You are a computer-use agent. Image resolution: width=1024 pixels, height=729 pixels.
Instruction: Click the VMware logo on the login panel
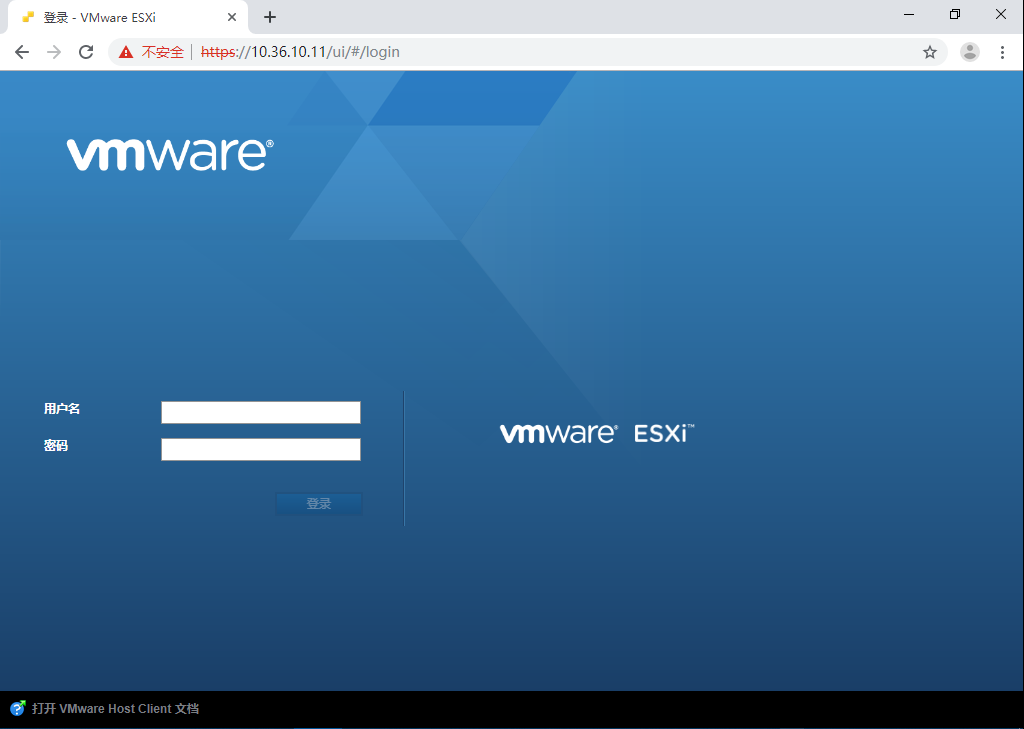pos(168,152)
